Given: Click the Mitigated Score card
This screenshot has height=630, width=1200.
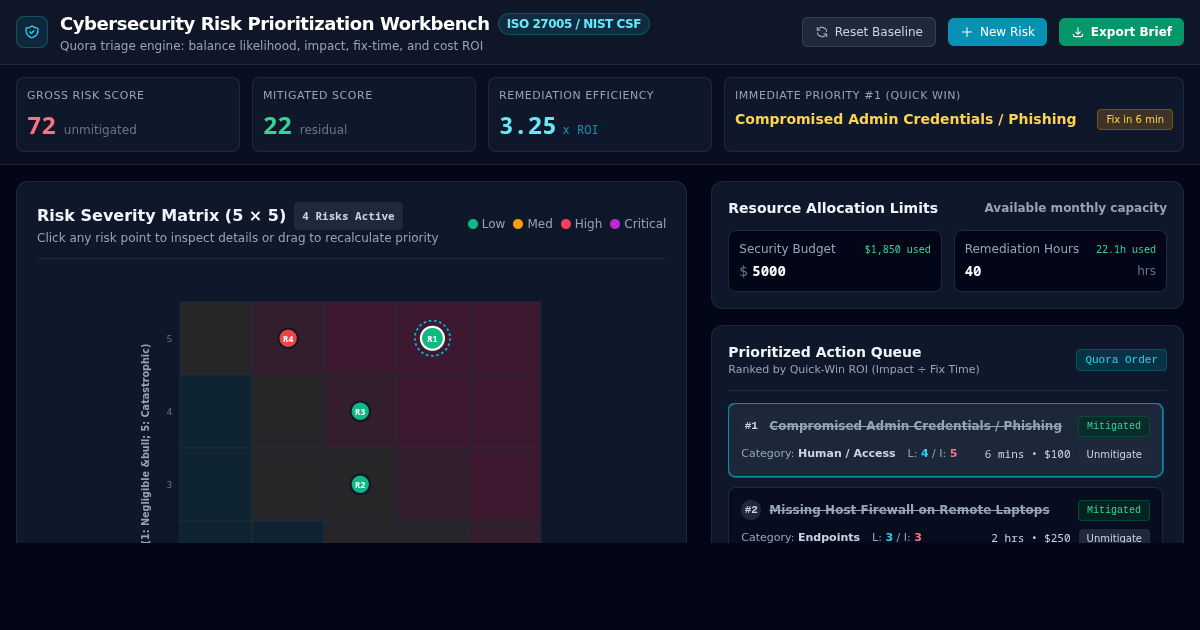Looking at the screenshot, I should tap(364, 114).
